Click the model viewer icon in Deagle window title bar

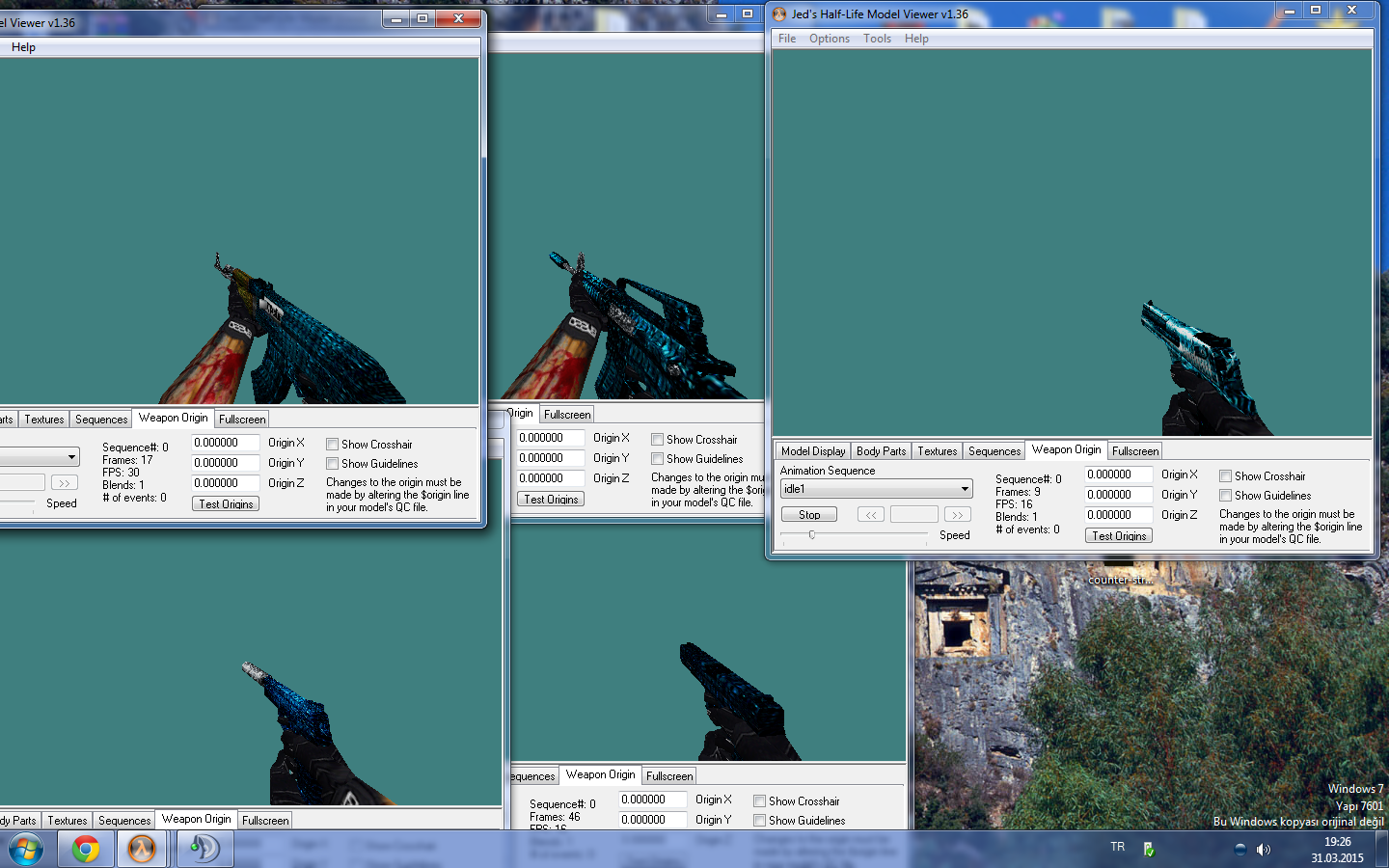point(779,14)
